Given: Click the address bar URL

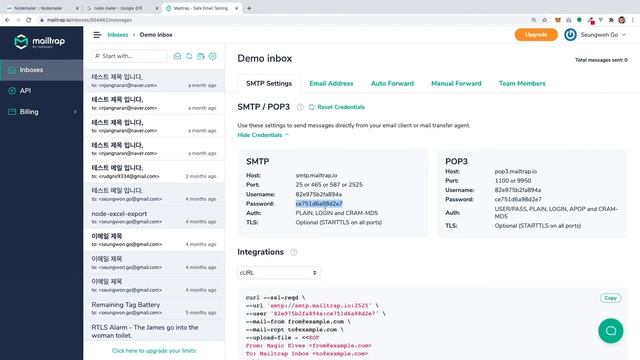Looking at the screenshot, I should tap(89, 20).
